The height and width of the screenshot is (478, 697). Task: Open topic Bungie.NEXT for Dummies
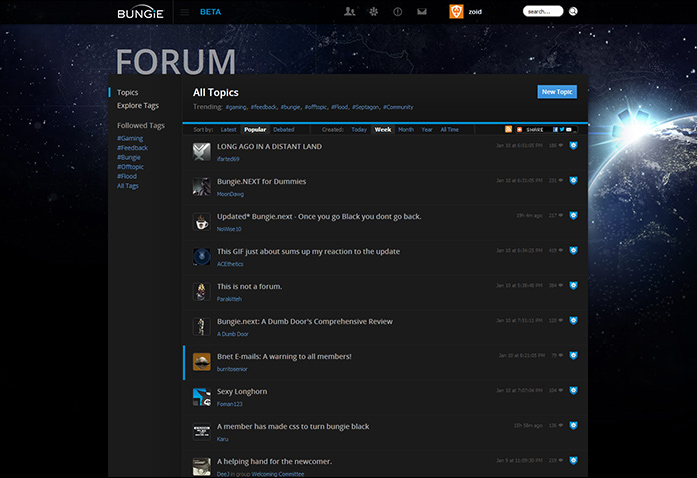261,181
